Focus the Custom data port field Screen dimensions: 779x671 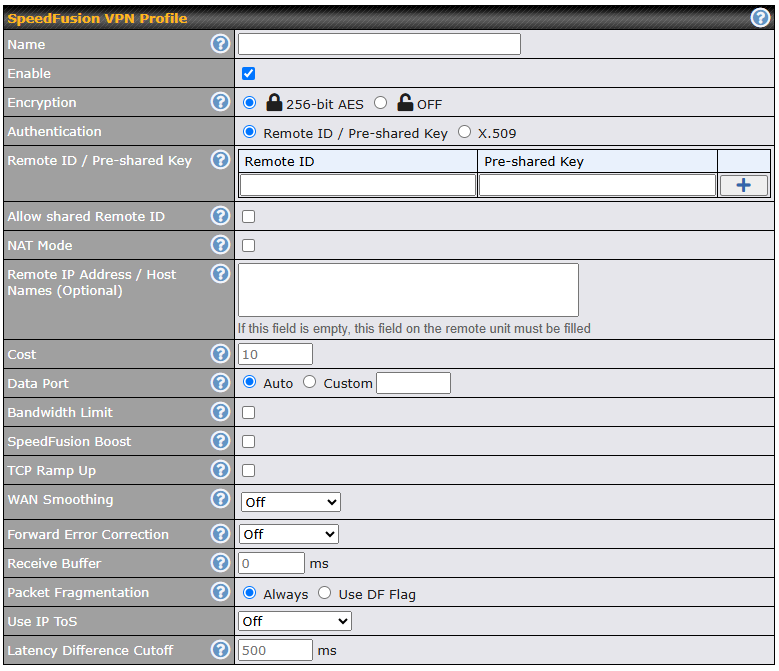point(413,383)
